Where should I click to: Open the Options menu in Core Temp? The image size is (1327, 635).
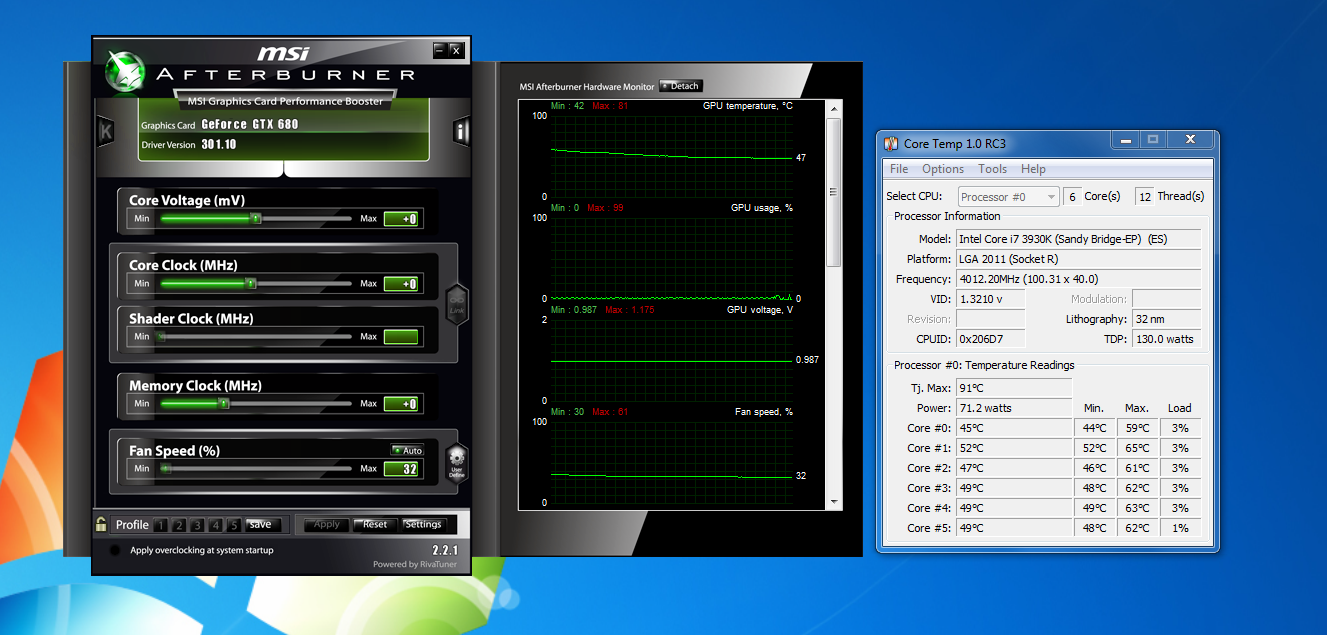pyautogui.click(x=943, y=169)
